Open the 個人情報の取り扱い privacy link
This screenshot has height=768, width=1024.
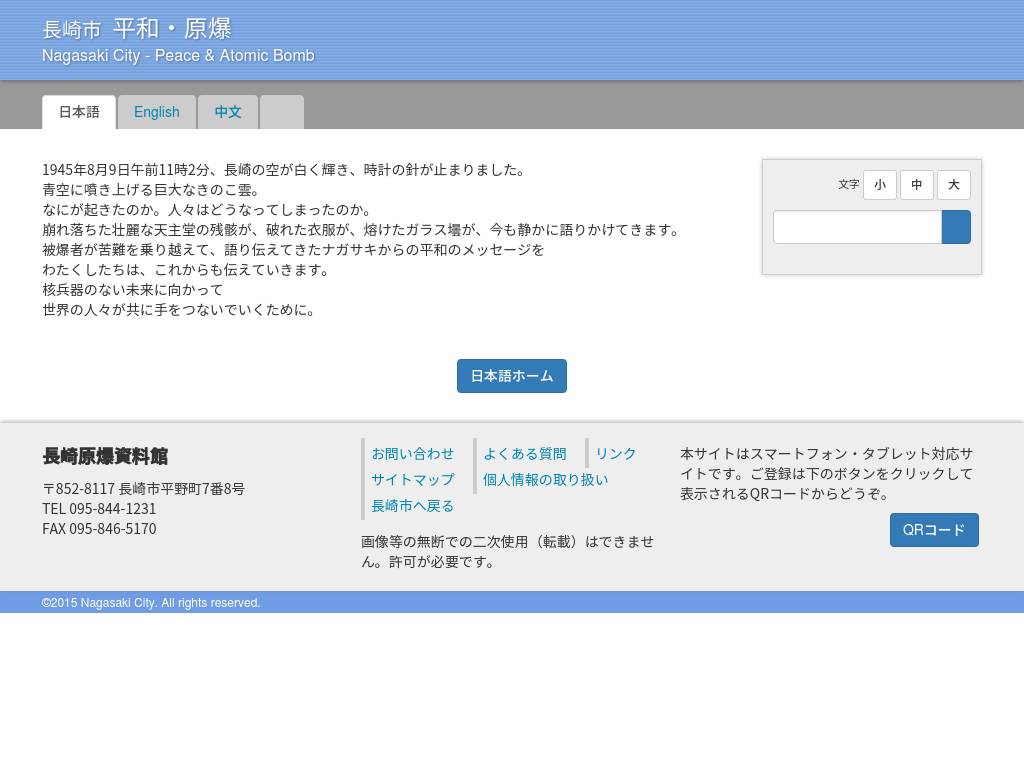545,480
